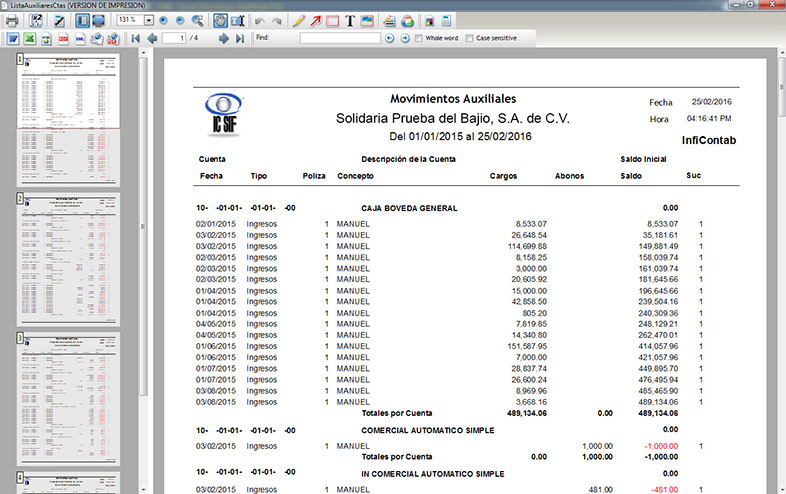Enable Whole word search option
This screenshot has height=494, width=786.
pos(421,38)
